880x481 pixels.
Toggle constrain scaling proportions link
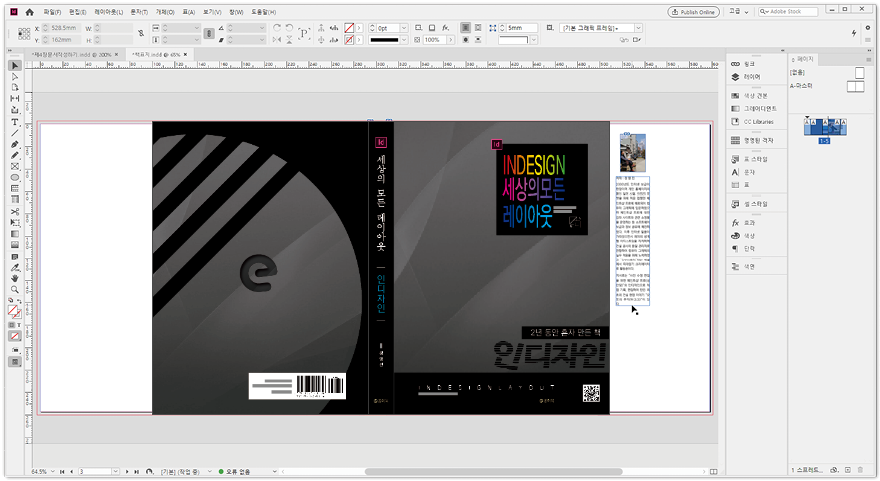pos(209,34)
